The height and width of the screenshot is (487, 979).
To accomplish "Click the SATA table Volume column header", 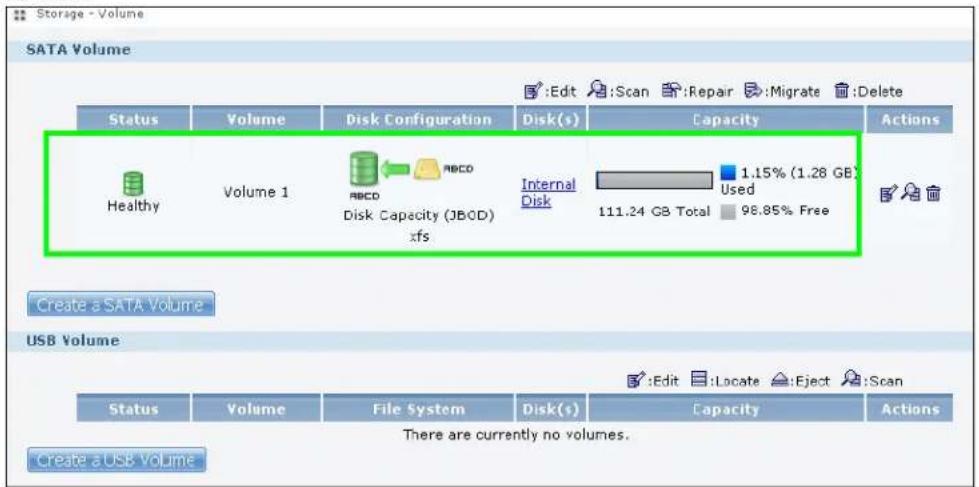I will [x=256, y=119].
